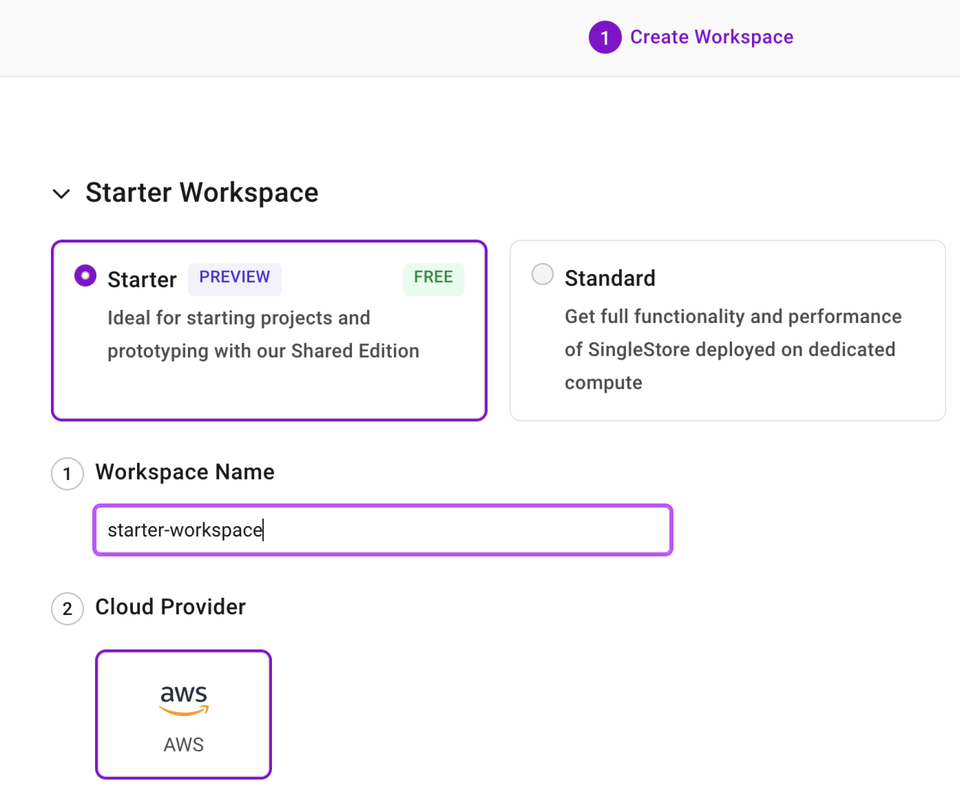This screenshot has width=960, height=807.
Task: Collapse the Starter Workspace section chevron
Action: 61,193
